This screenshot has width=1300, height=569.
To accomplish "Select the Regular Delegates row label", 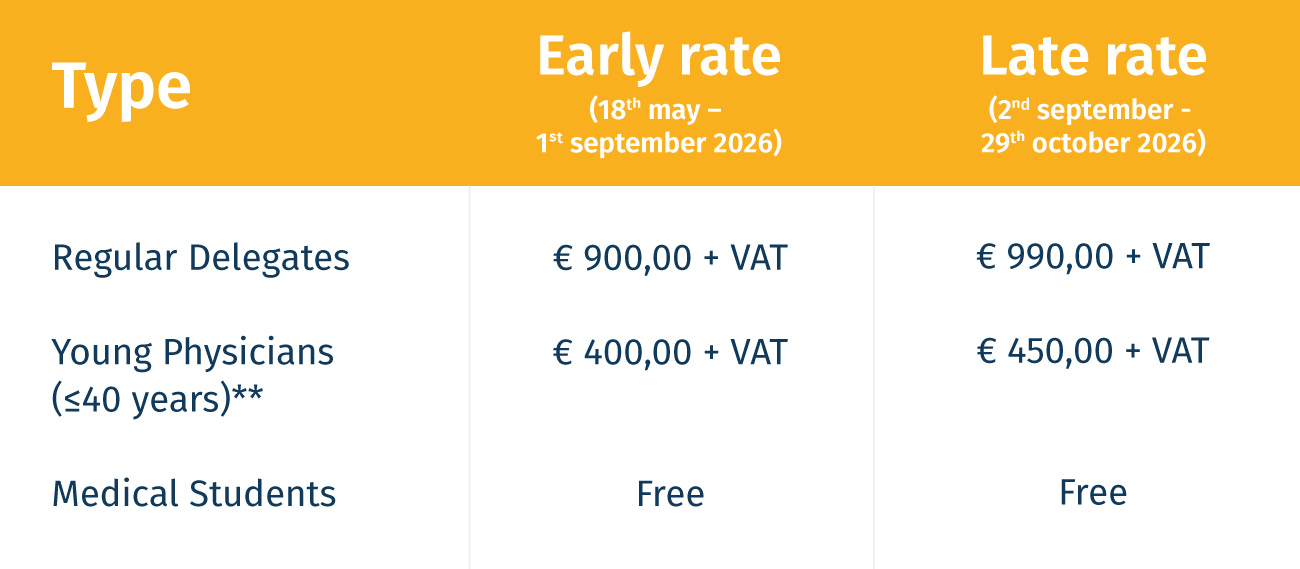I will point(200,258).
